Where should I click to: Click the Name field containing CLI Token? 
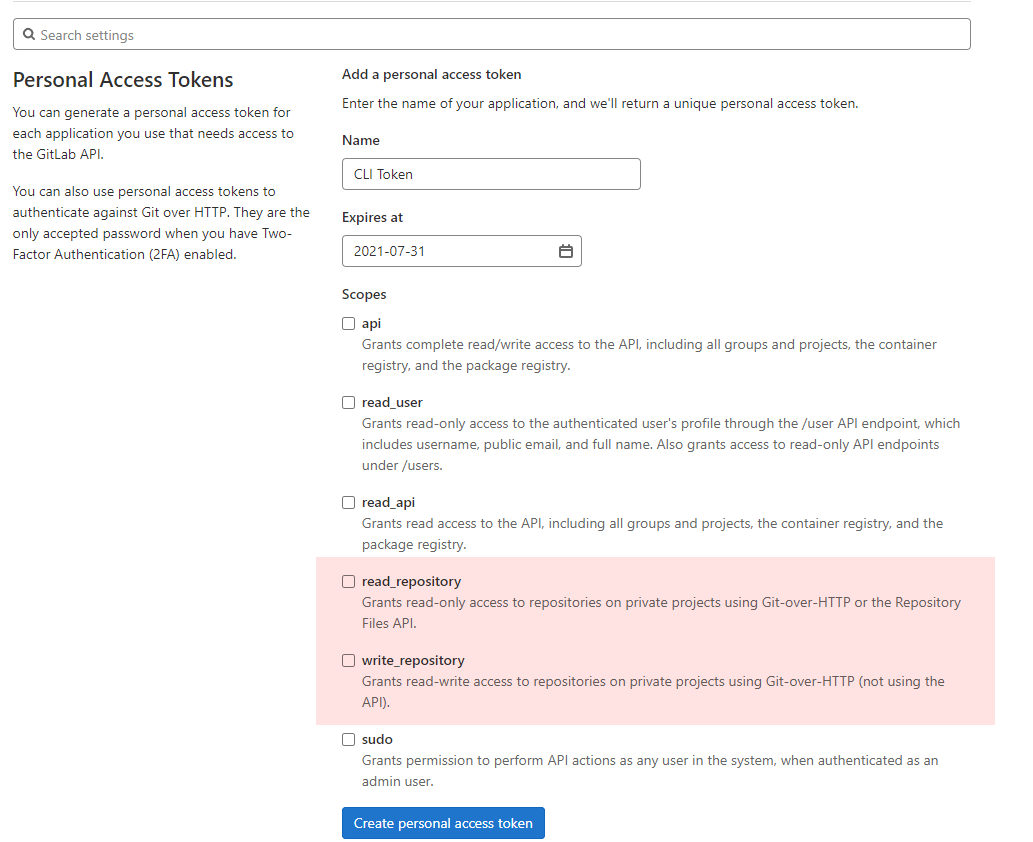[490, 174]
